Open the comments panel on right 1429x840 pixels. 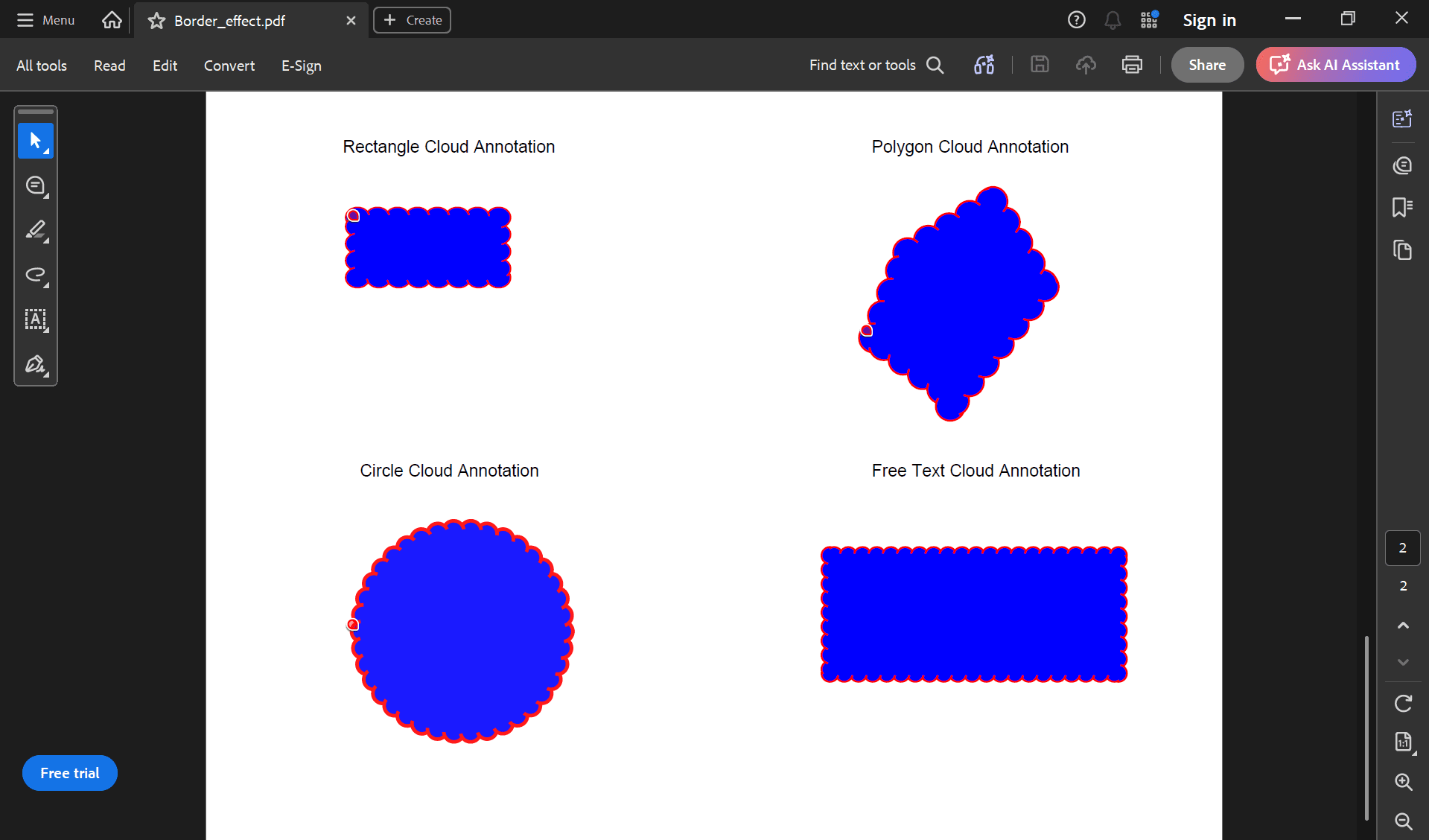[1402, 165]
